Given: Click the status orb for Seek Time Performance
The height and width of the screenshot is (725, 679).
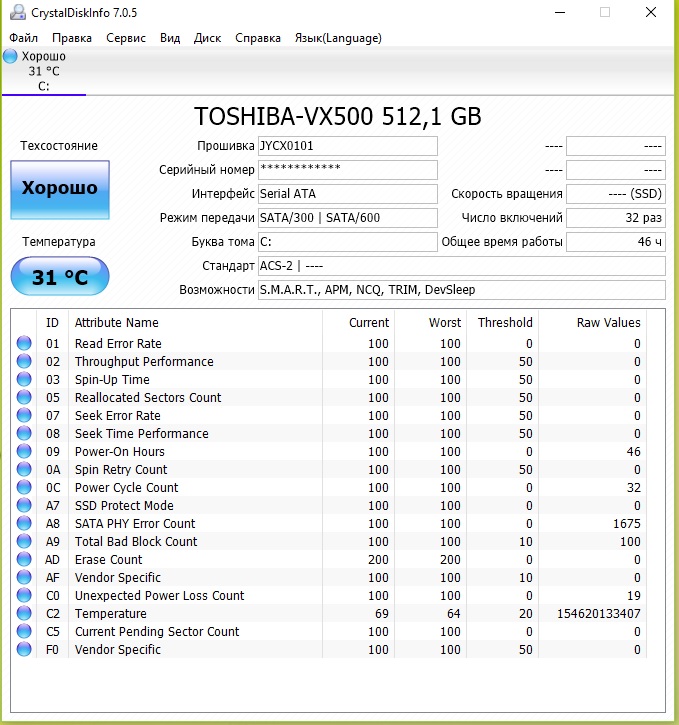Looking at the screenshot, I should click(x=24, y=433).
